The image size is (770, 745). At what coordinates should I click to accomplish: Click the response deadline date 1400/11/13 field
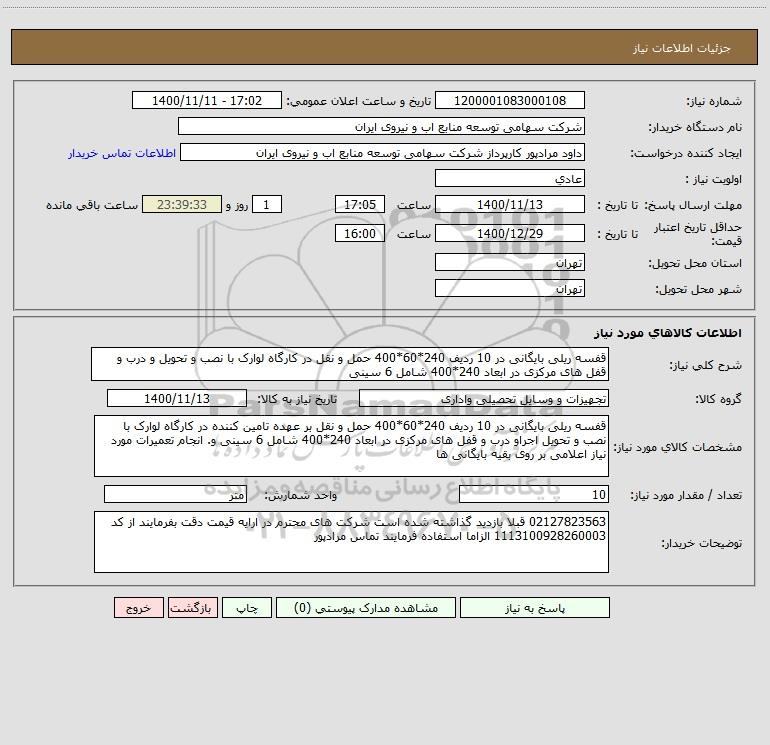point(510,204)
